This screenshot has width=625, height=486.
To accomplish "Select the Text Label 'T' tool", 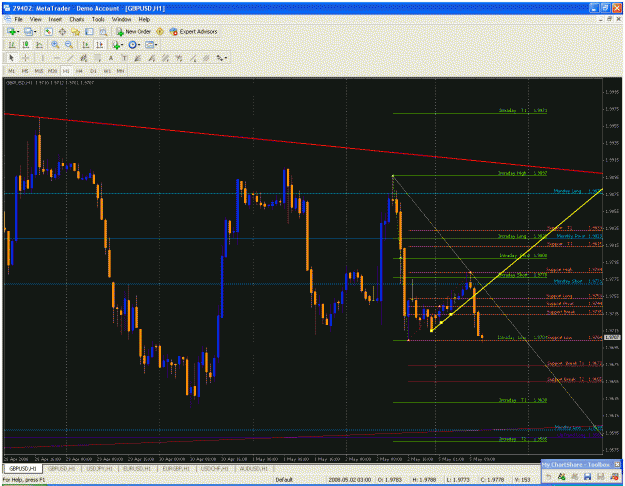I will [x=124, y=58].
